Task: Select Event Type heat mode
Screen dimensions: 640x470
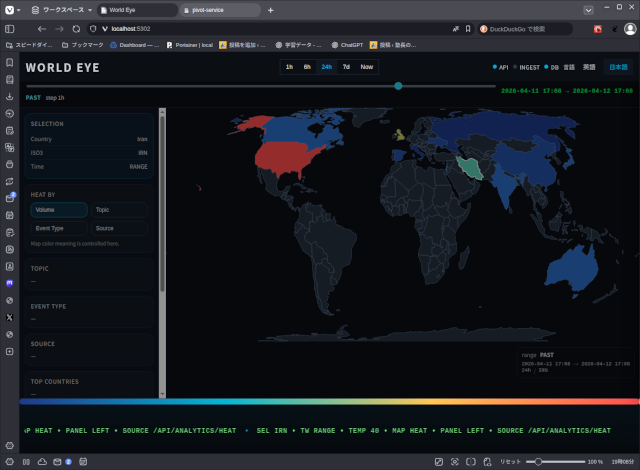Action: click(x=59, y=228)
